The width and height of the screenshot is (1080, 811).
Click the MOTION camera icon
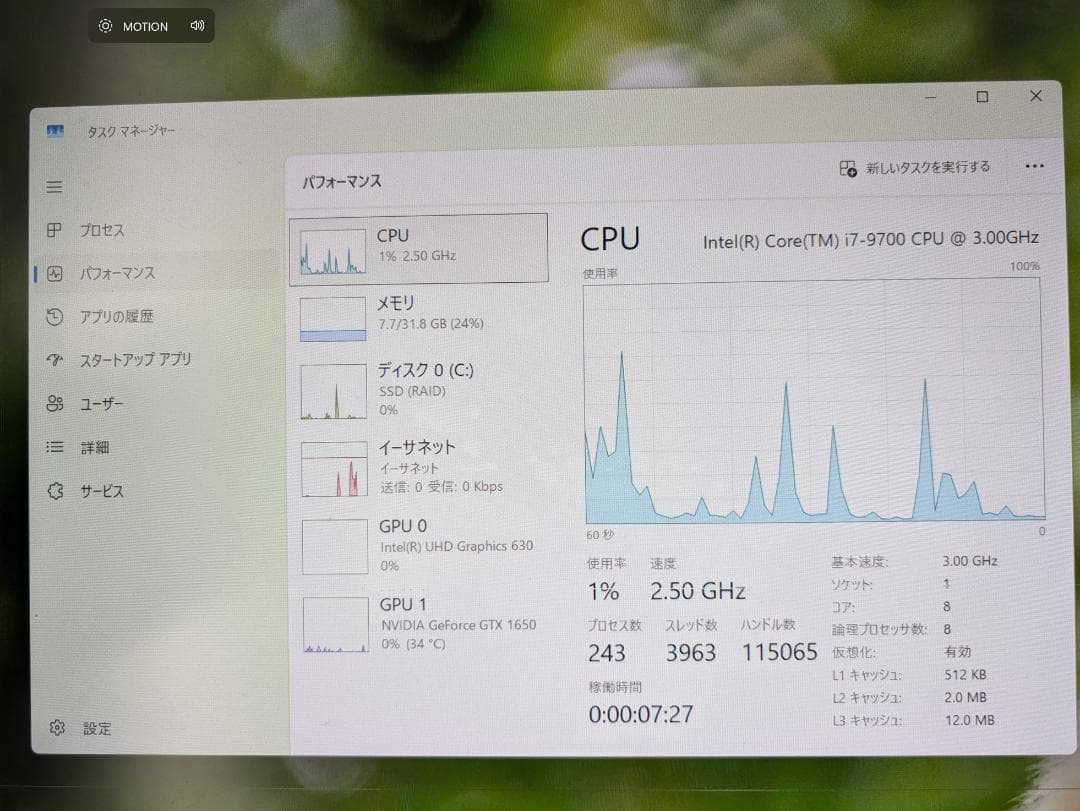(x=105, y=25)
